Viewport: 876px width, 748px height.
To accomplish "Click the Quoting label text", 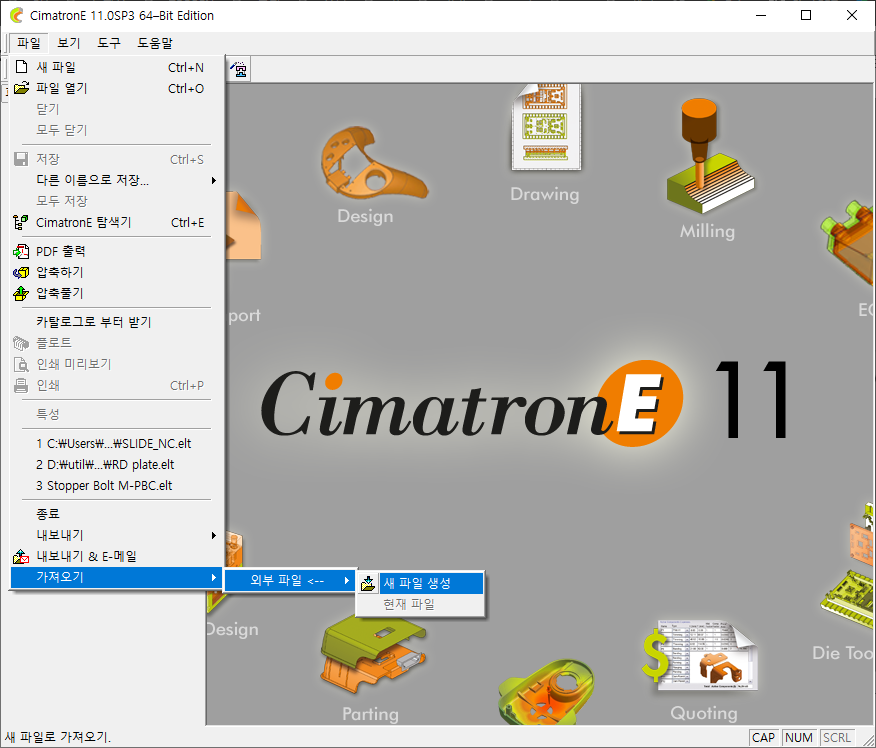I will tap(704, 713).
